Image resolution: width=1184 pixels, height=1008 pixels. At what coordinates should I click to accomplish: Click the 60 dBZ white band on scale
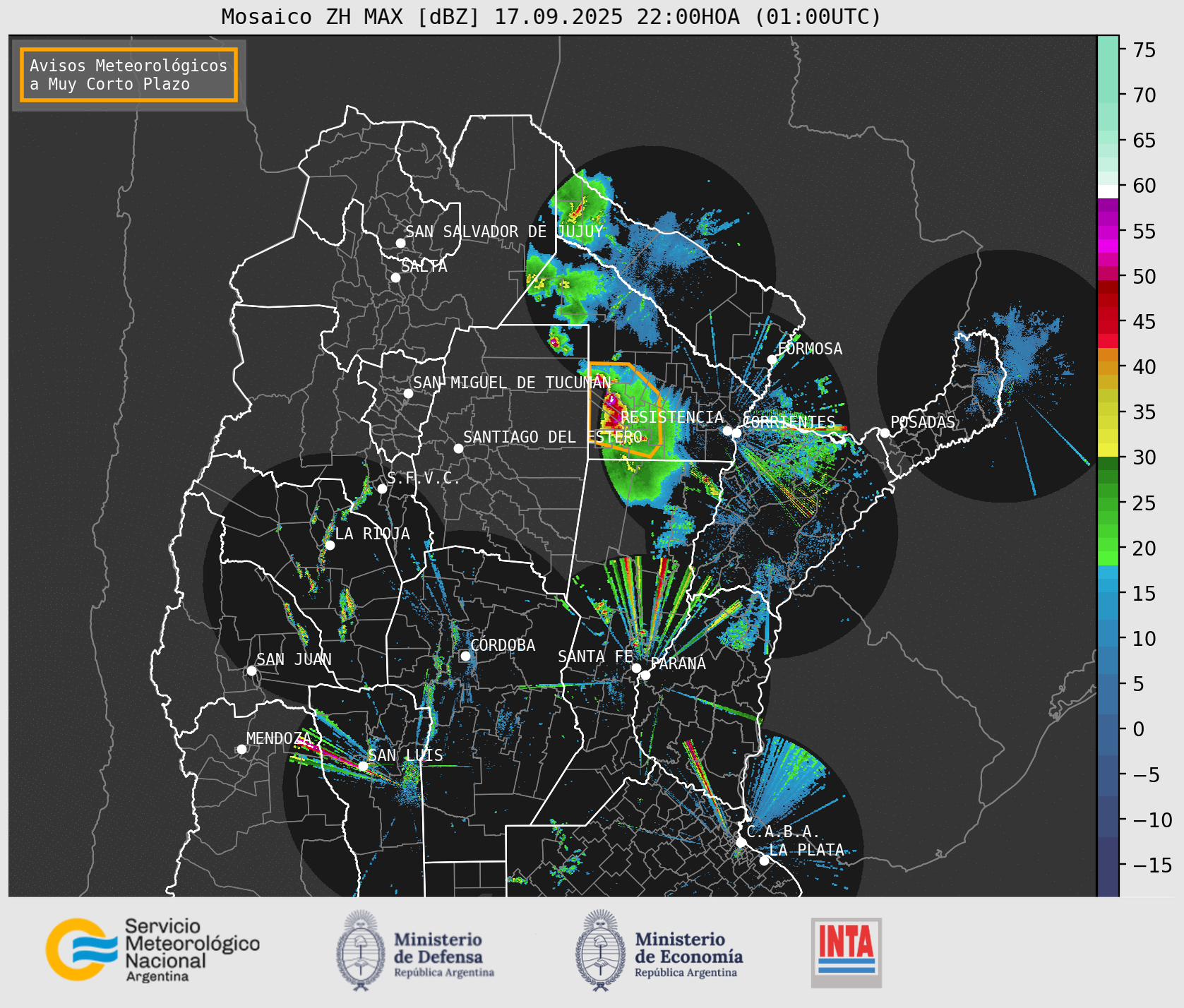click(1108, 191)
